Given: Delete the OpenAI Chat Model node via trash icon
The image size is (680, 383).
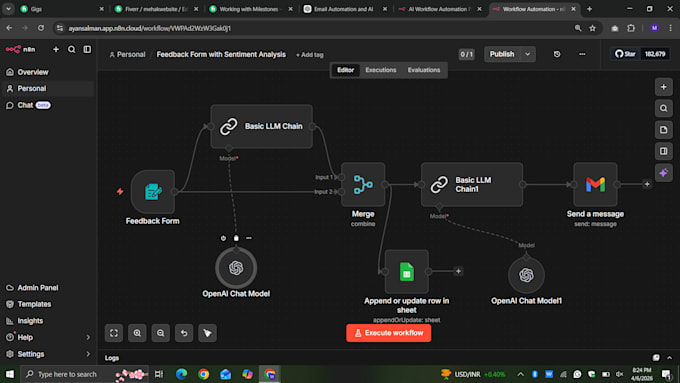Looking at the screenshot, I should click(x=236, y=238).
